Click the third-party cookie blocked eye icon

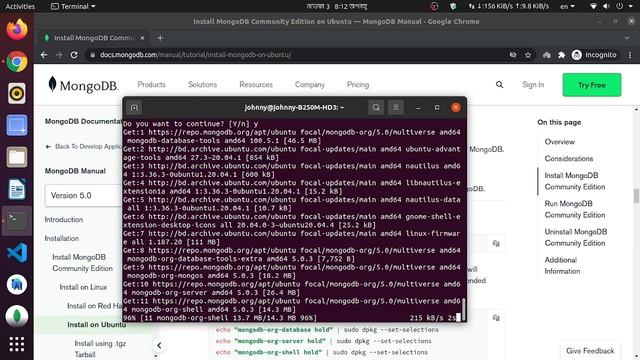[513, 55]
